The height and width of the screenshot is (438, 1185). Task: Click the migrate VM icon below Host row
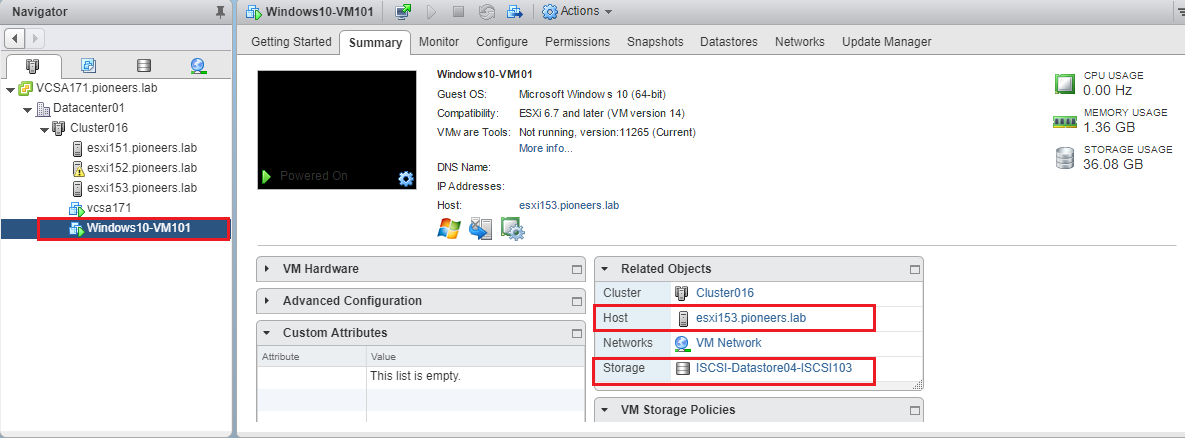481,228
